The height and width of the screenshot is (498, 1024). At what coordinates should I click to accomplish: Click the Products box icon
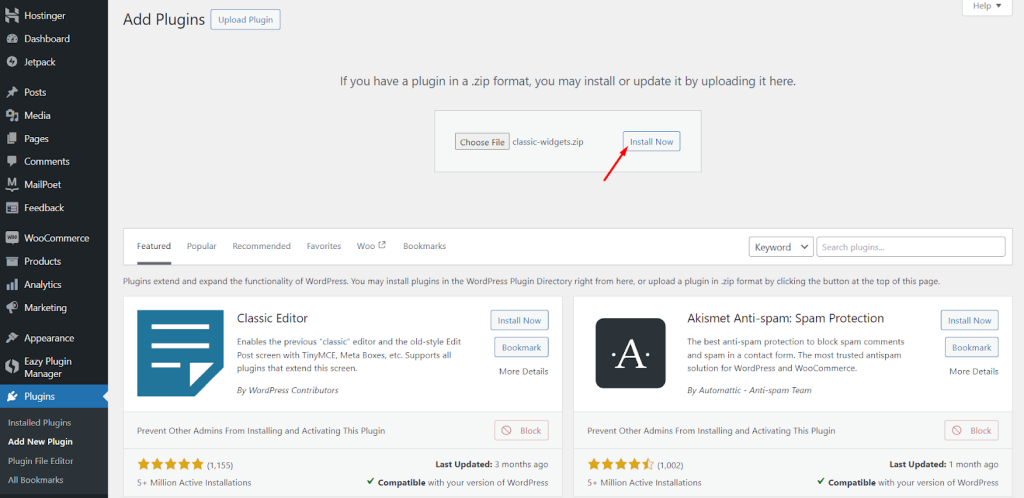[x=12, y=261]
